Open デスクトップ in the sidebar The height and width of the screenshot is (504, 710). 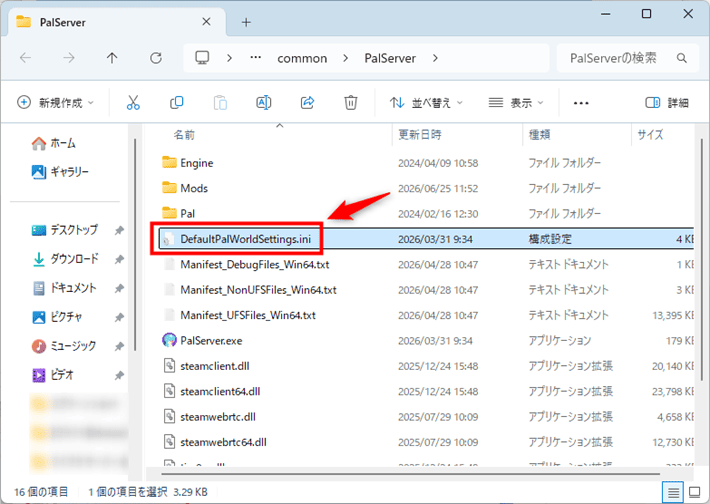click(x=65, y=230)
